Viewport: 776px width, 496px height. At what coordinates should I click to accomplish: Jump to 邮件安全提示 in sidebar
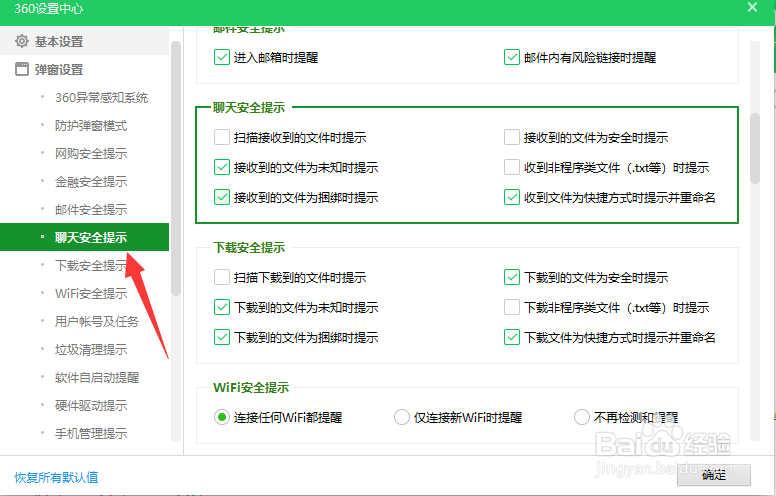click(x=91, y=209)
